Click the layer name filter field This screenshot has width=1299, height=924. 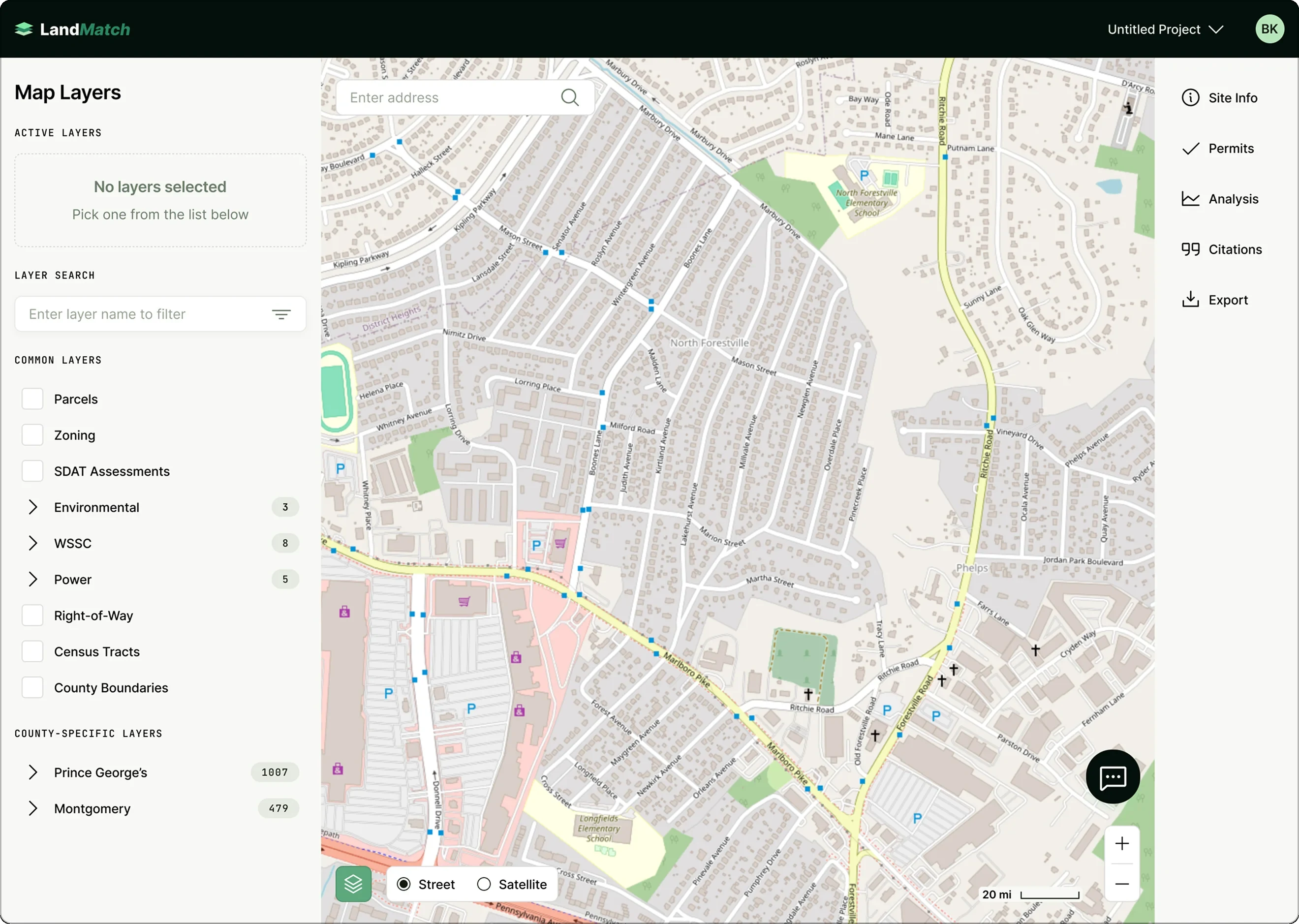click(160, 314)
